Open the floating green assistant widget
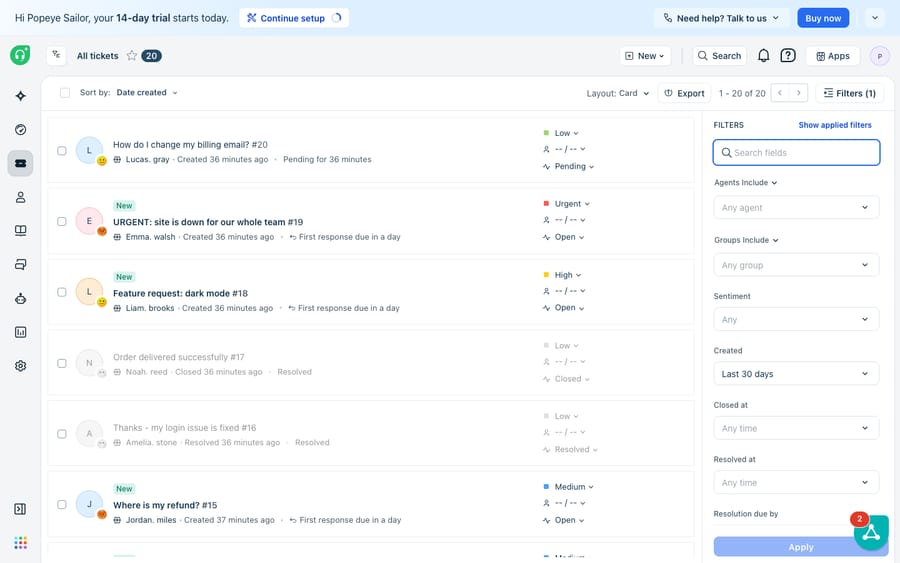Viewport: 900px width, 563px height. (x=871, y=532)
